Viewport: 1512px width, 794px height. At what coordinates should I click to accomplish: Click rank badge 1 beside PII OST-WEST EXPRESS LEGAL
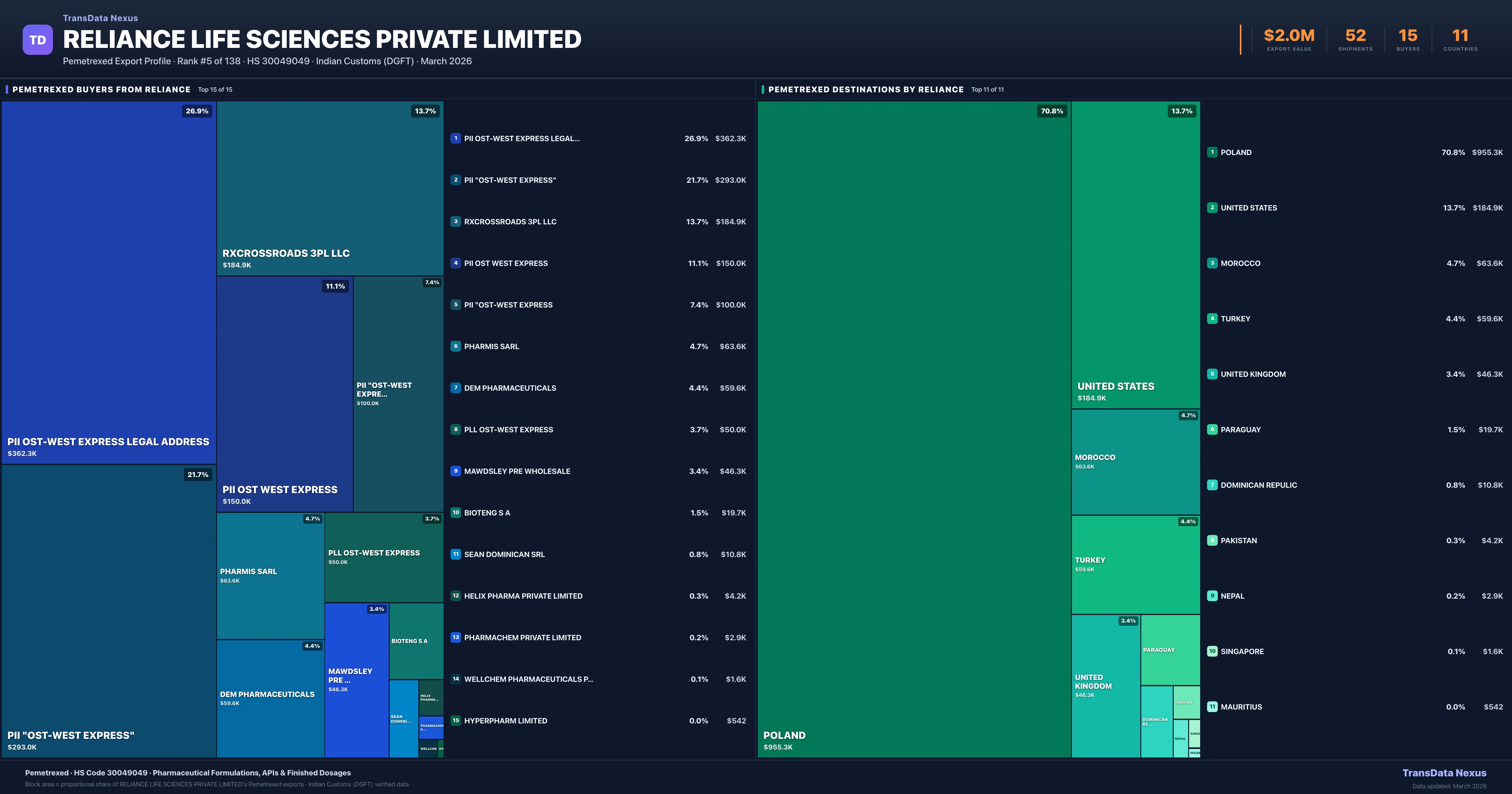point(455,139)
